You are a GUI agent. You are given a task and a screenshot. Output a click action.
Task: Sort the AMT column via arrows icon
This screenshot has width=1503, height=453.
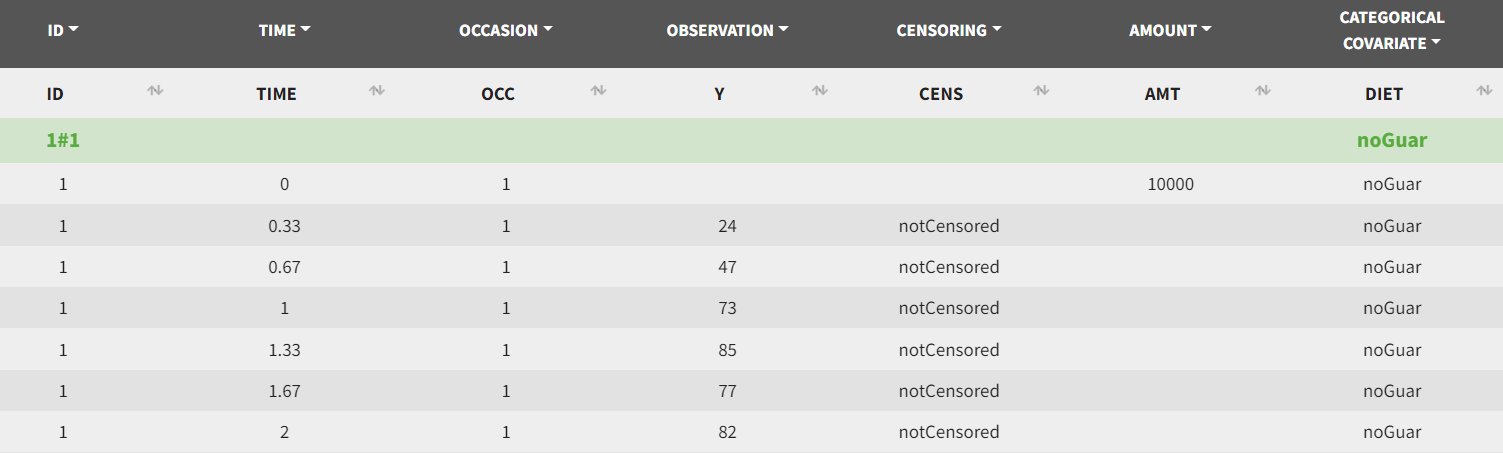pyautogui.click(x=1263, y=91)
